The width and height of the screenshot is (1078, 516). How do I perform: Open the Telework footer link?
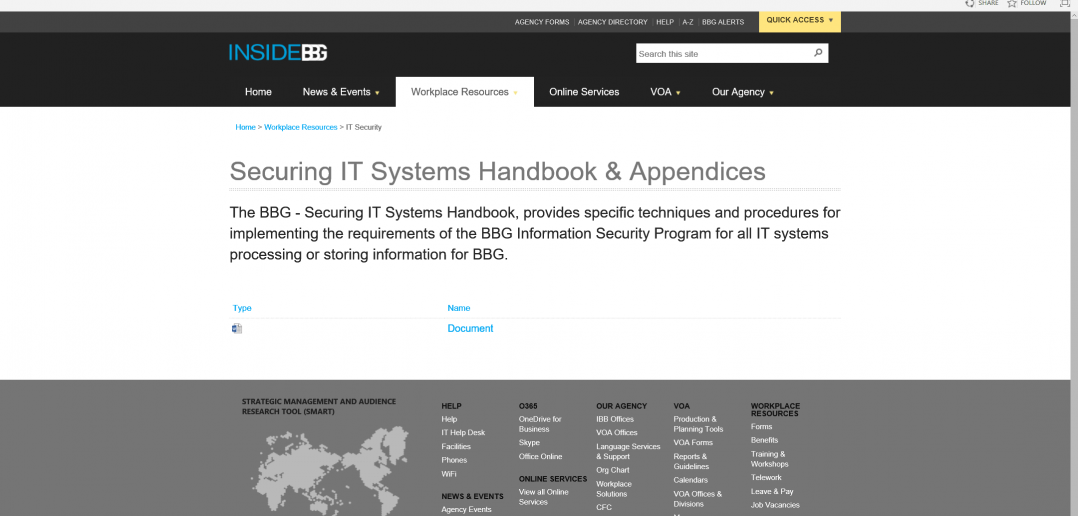(x=766, y=477)
